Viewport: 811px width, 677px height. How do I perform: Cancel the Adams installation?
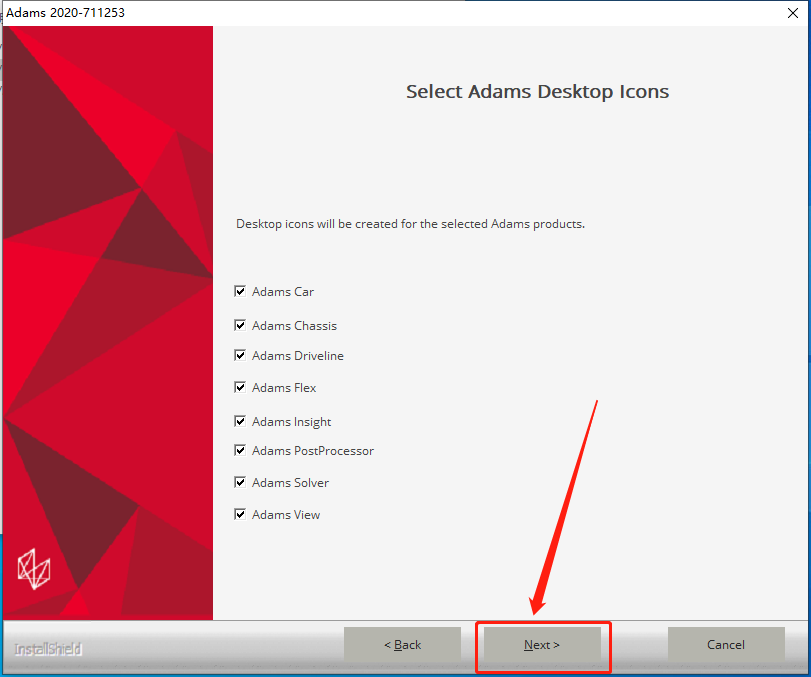click(726, 644)
